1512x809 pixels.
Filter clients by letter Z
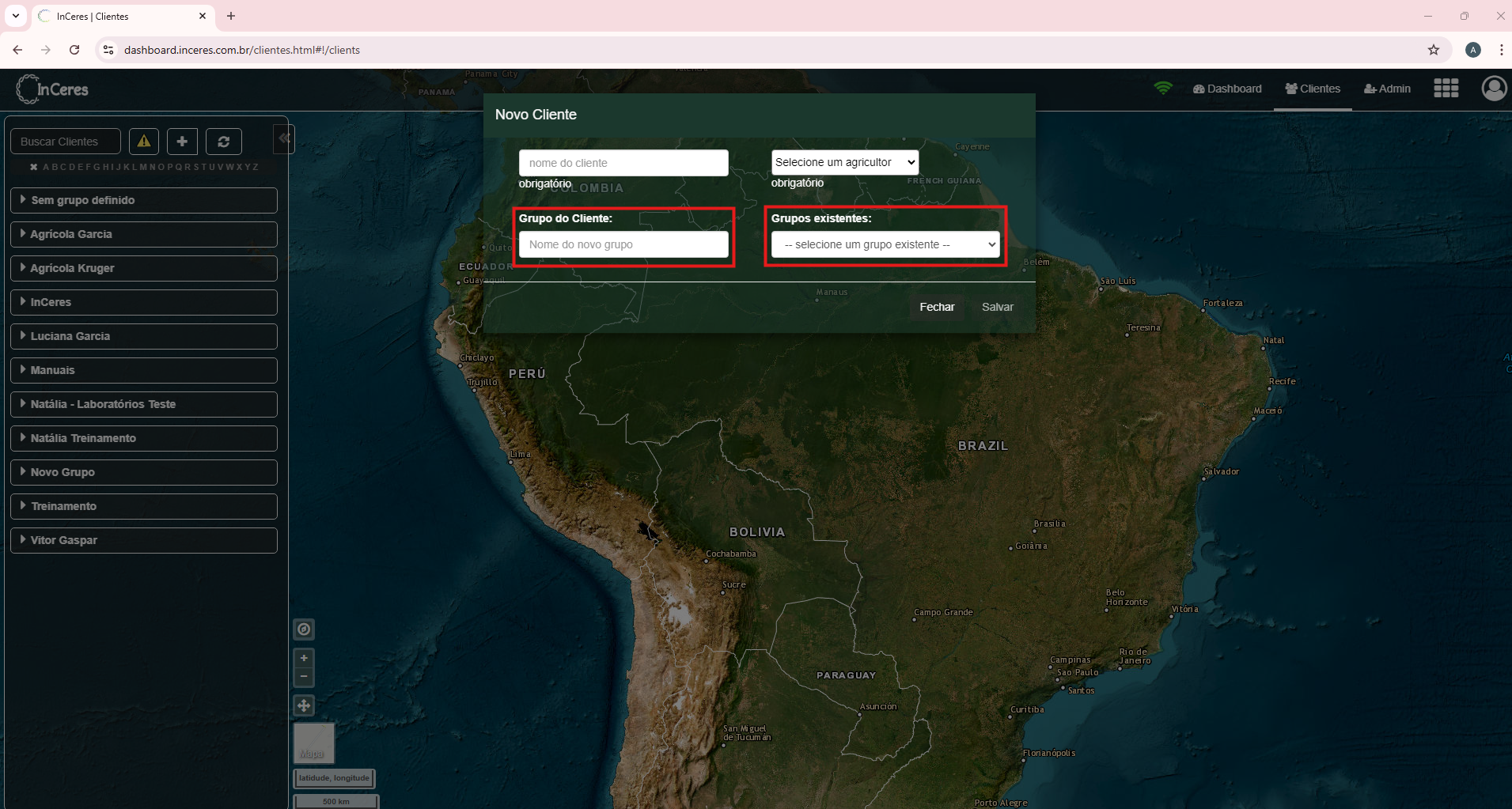256,167
